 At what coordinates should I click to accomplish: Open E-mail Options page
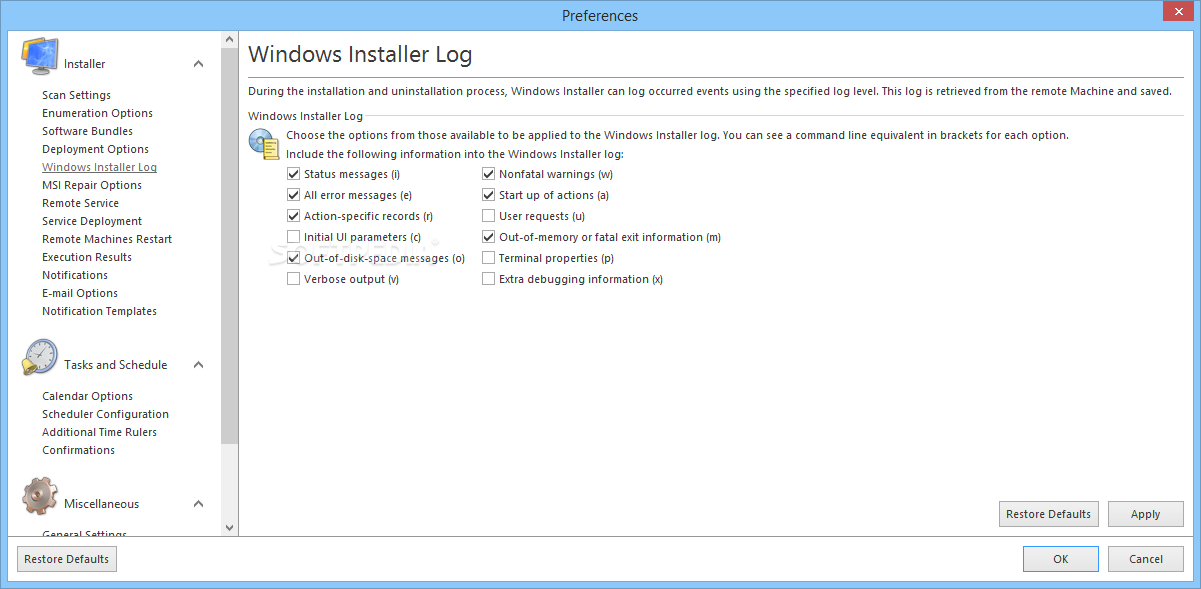(80, 293)
